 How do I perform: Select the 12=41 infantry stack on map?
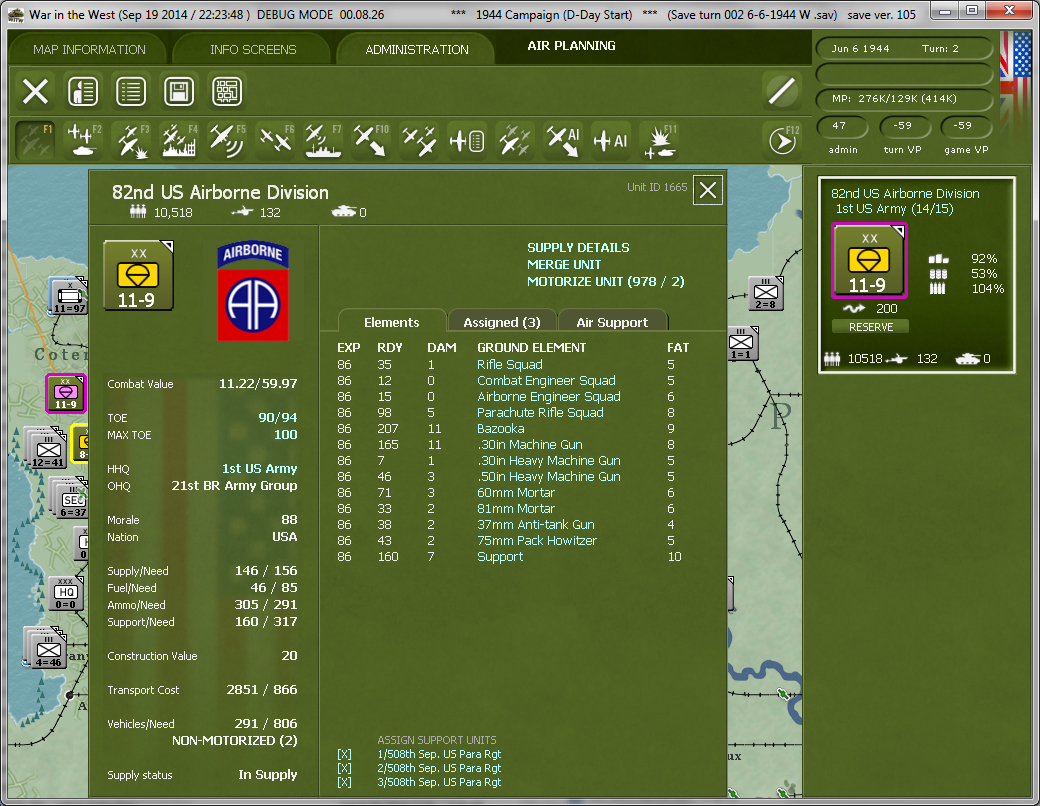(x=47, y=448)
